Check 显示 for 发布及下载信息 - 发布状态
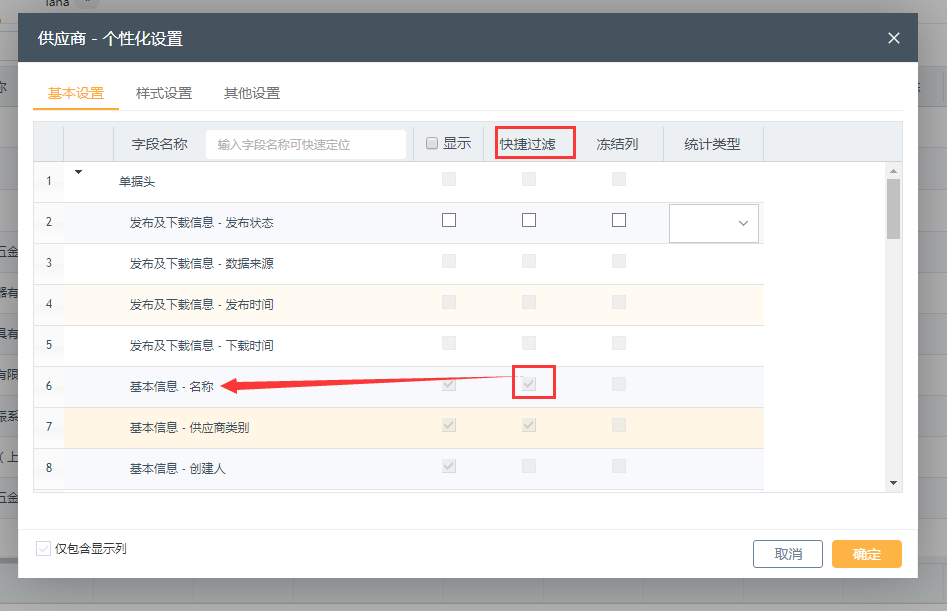This screenshot has width=947, height=611. 449,220
